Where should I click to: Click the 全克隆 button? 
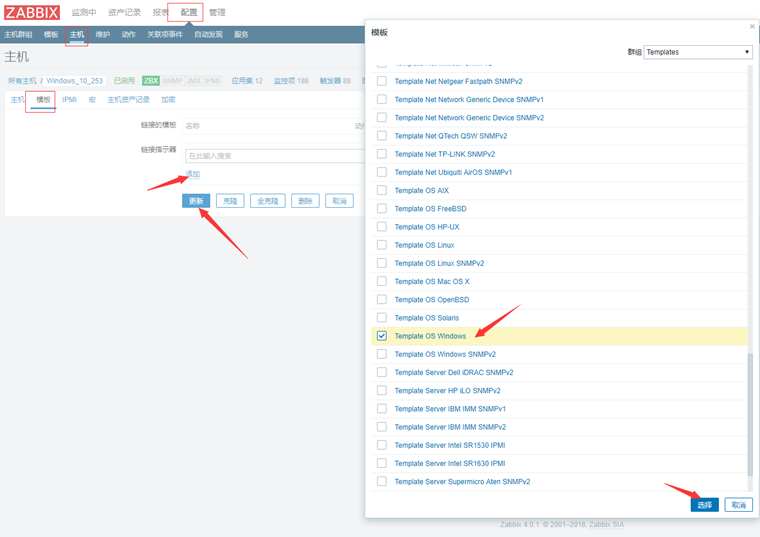tap(268, 201)
